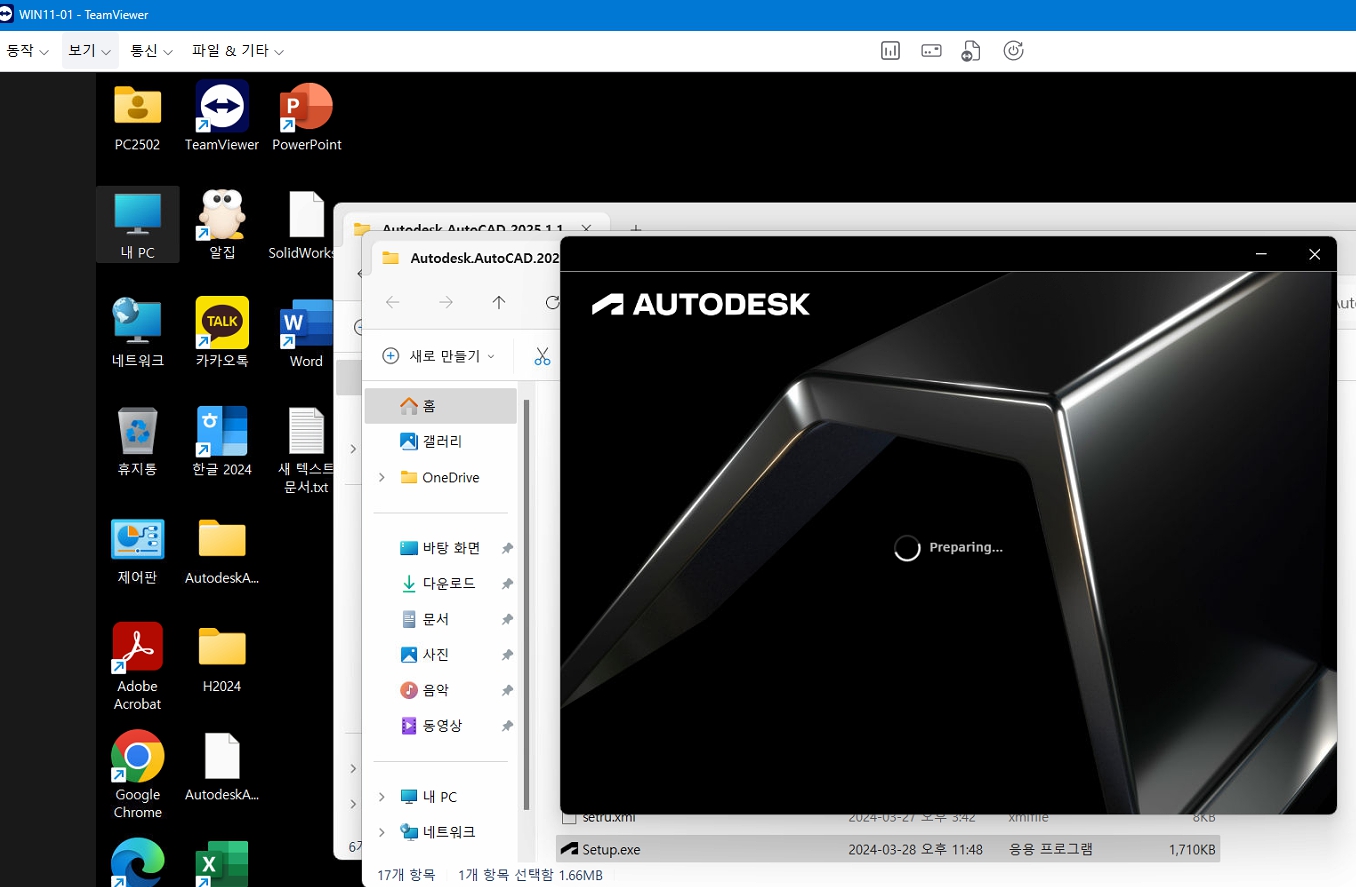Launch the Excel desktop shortcut
The height and width of the screenshot is (887, 1356).
221,862
